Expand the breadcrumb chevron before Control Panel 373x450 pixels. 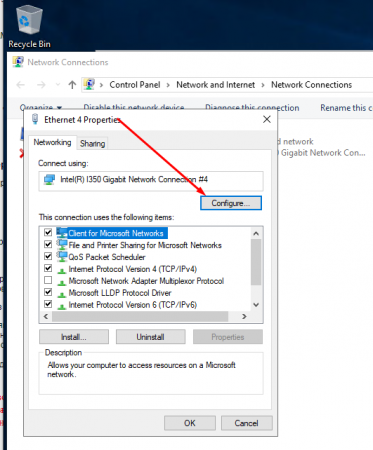click(x=101, y=85)
